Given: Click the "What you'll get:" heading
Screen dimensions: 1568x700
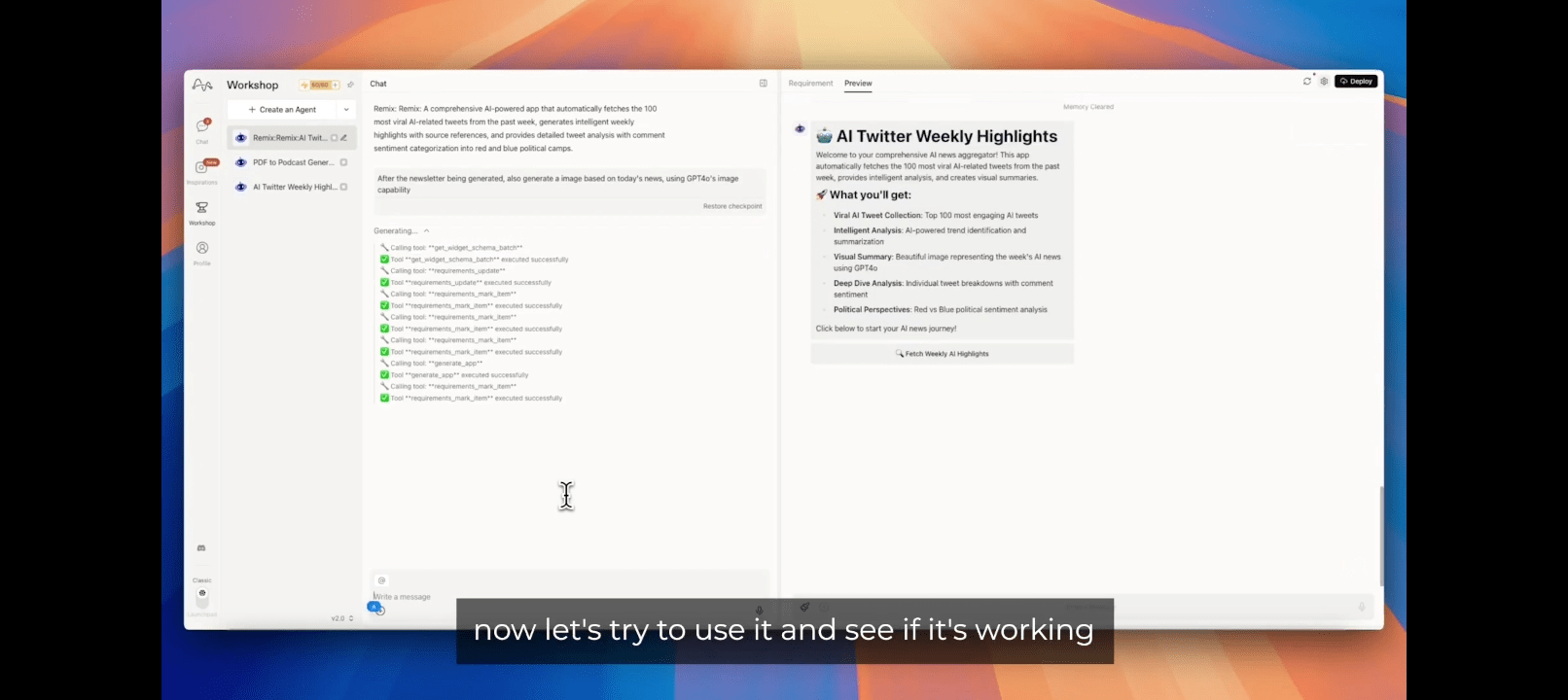Looking at the screenshot, I should point(863,194).
